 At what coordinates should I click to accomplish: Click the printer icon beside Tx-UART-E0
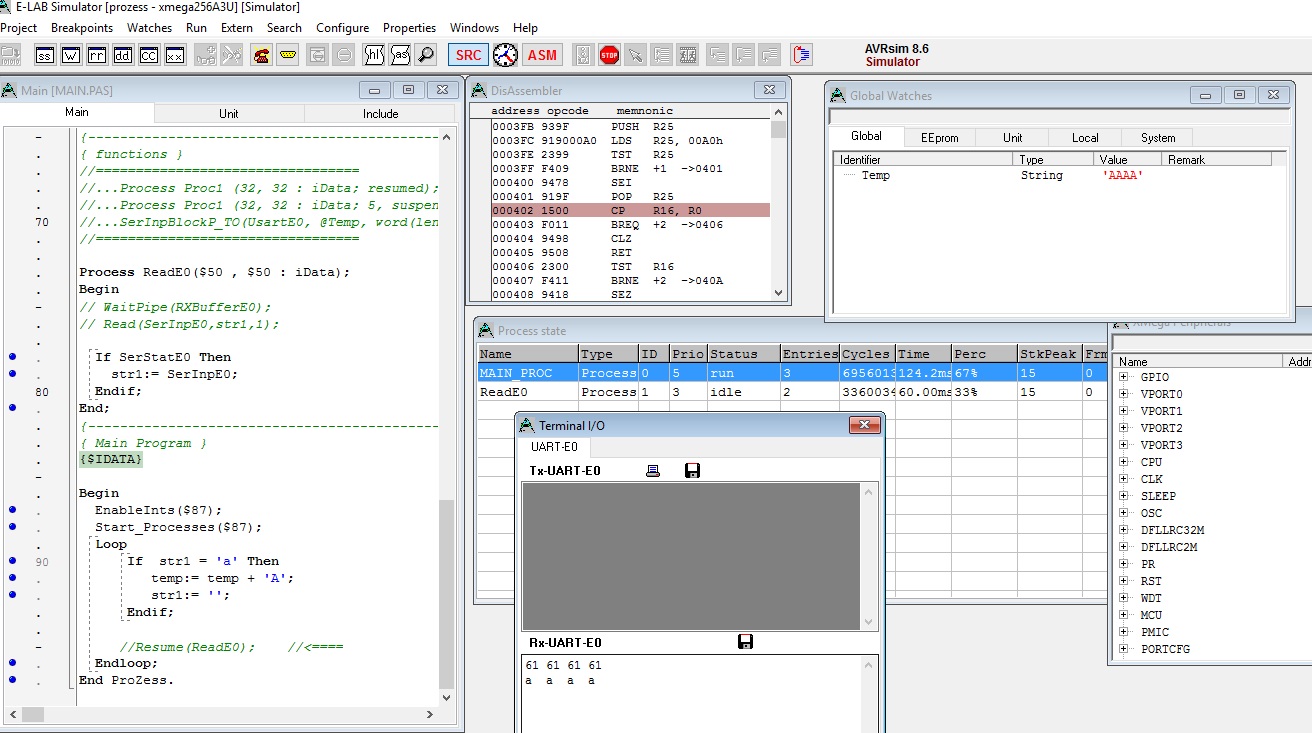click(x=653, y=471)
